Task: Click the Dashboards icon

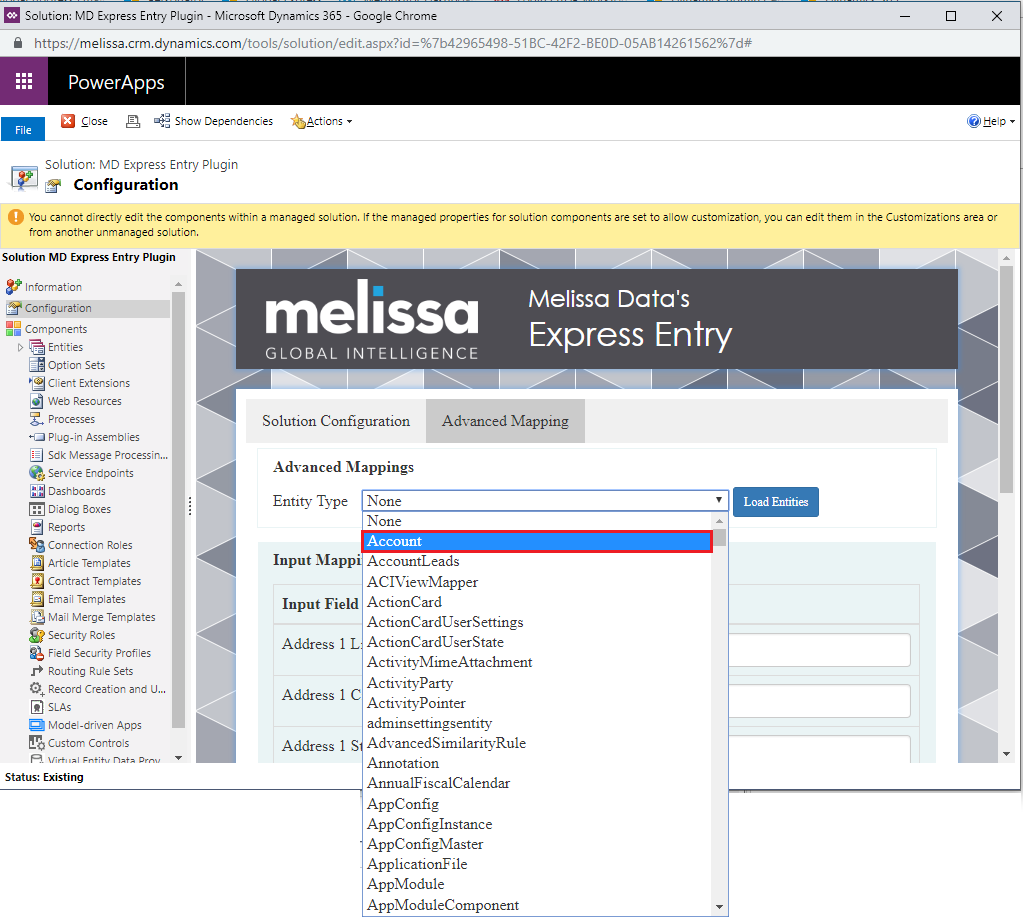Action: pyautogui.click(x=37, y=491)
